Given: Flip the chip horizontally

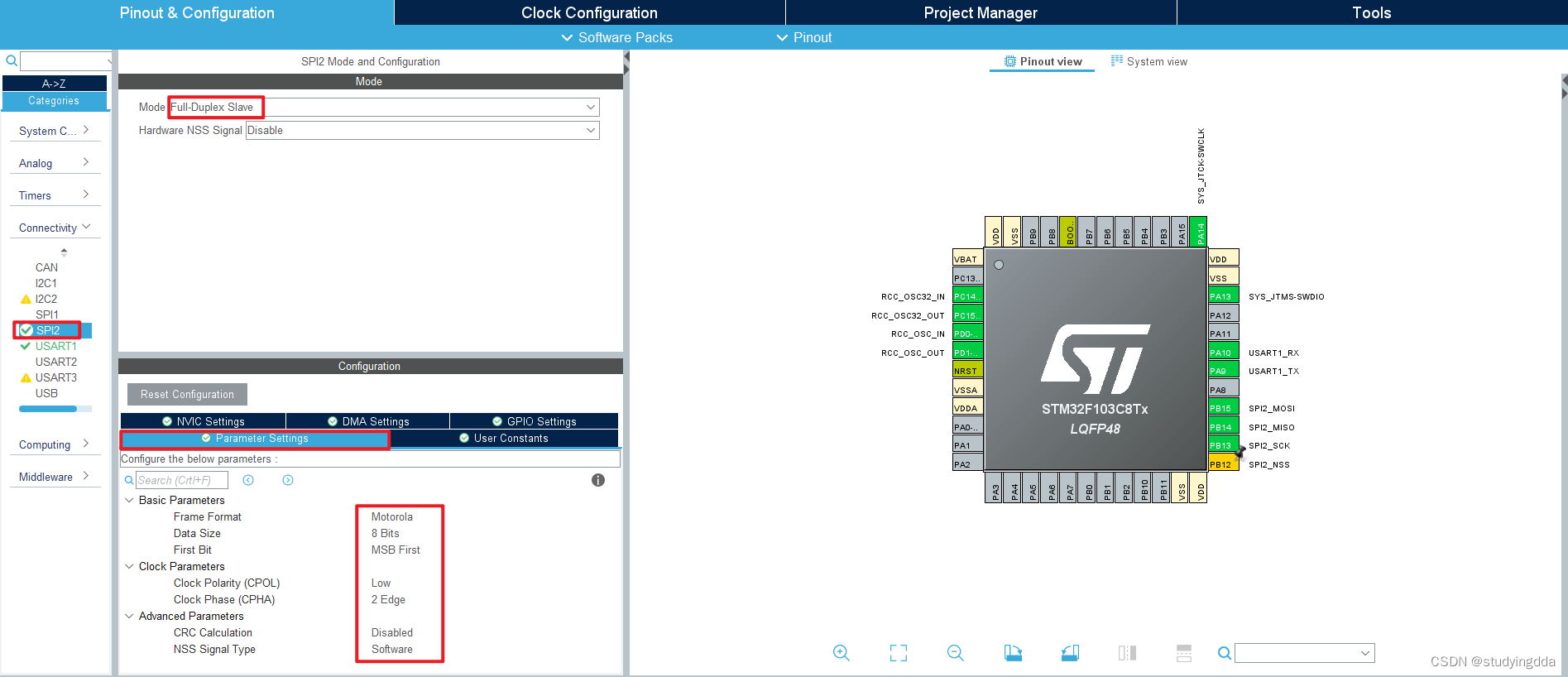Looking at the screenshot, I should coord(1127,652).
